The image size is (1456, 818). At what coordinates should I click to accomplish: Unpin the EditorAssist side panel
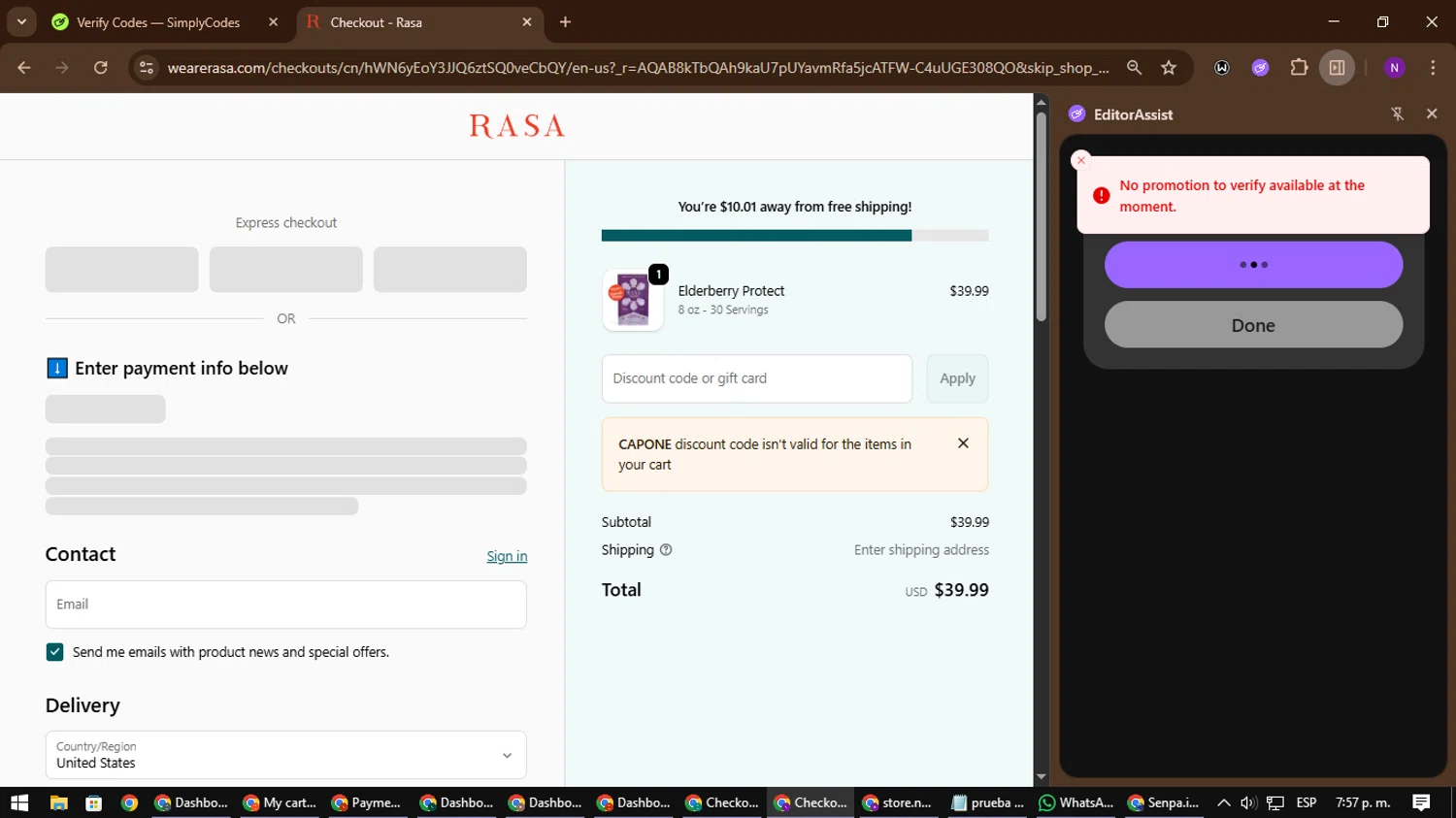[1398, 115]
